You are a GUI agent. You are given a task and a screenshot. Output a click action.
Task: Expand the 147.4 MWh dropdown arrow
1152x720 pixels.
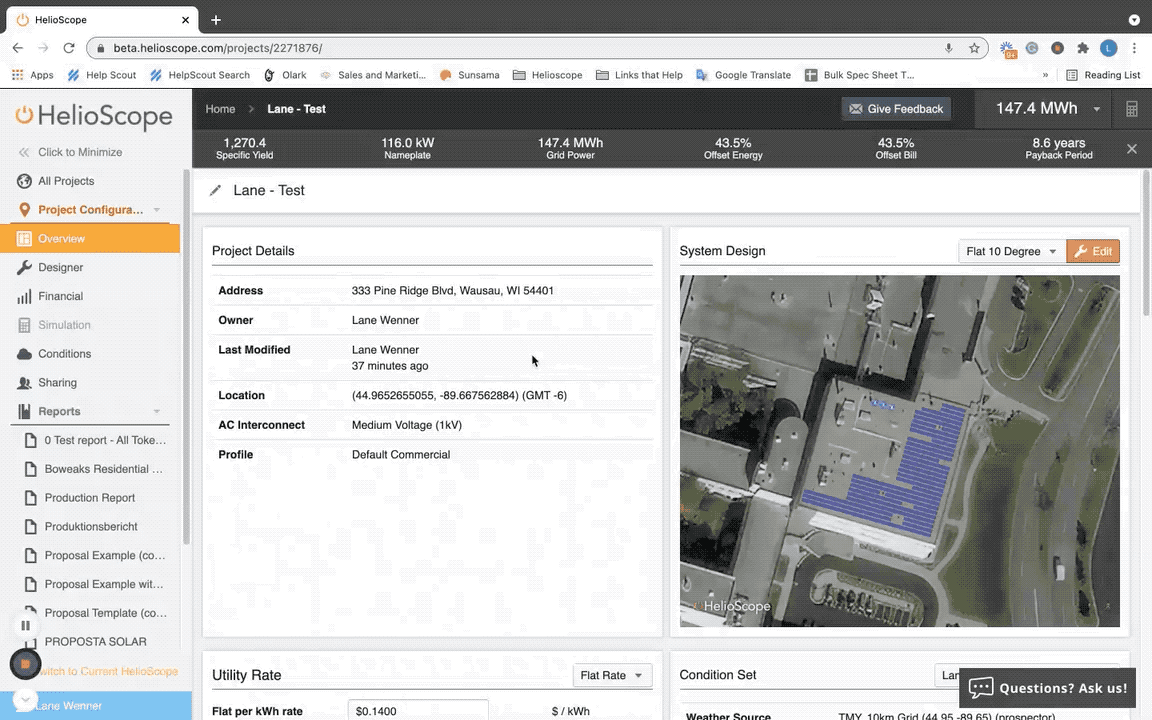(1096, 109)
